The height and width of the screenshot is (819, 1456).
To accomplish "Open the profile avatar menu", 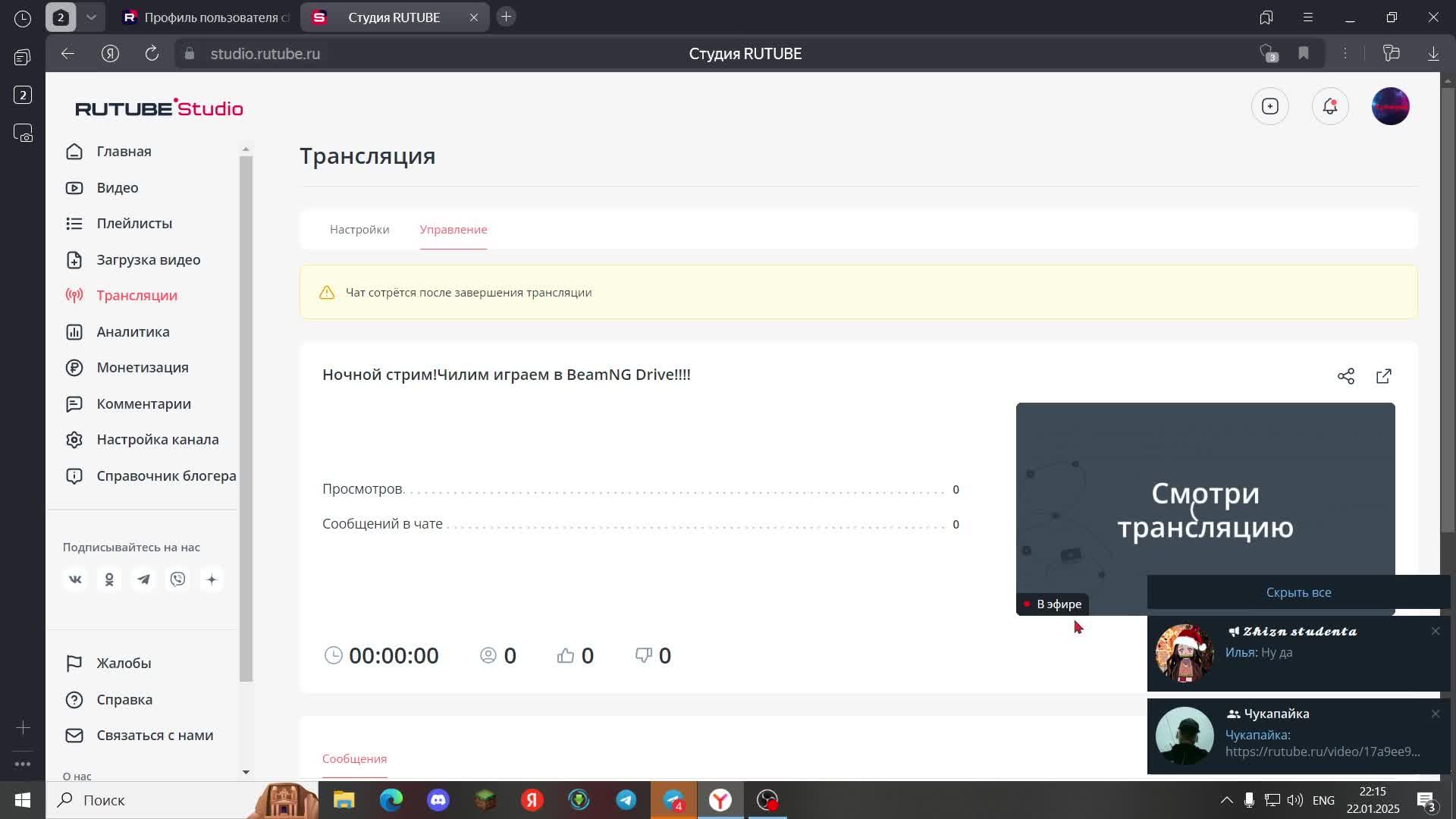I will [1391, 107].
